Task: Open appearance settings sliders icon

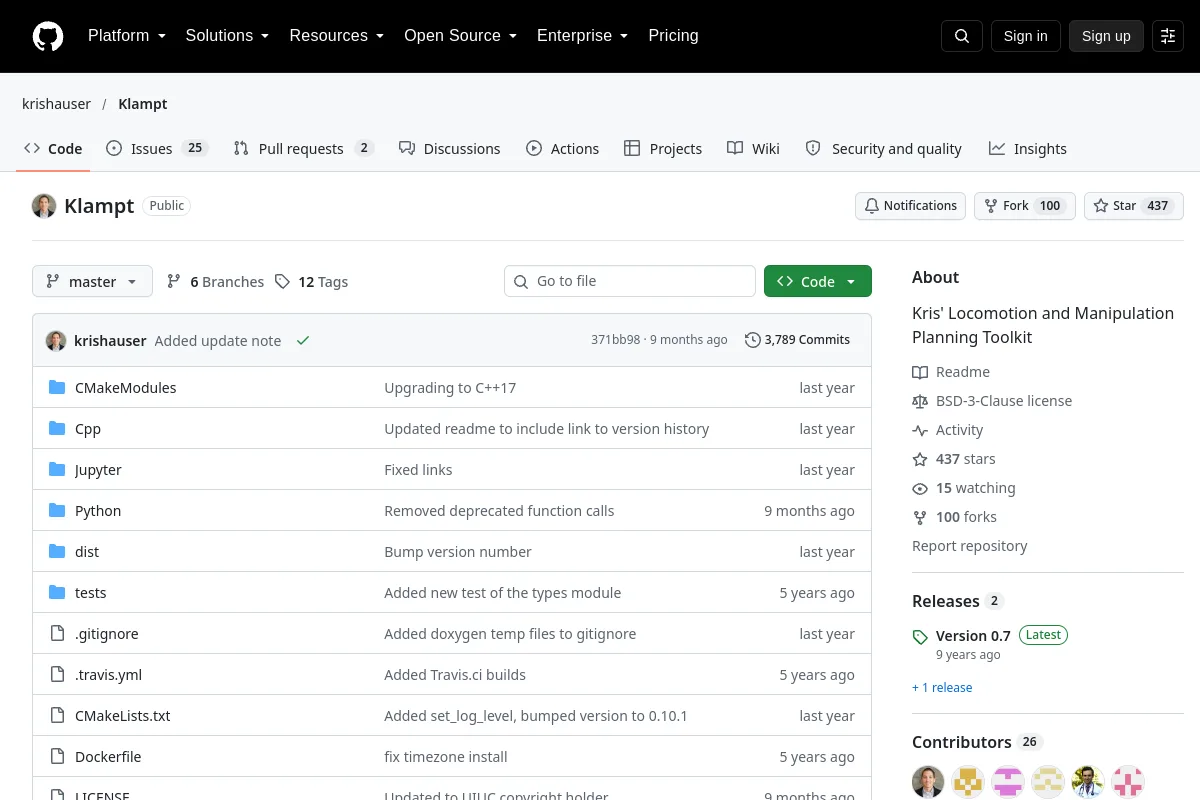Action: (x=1168, y=36)
